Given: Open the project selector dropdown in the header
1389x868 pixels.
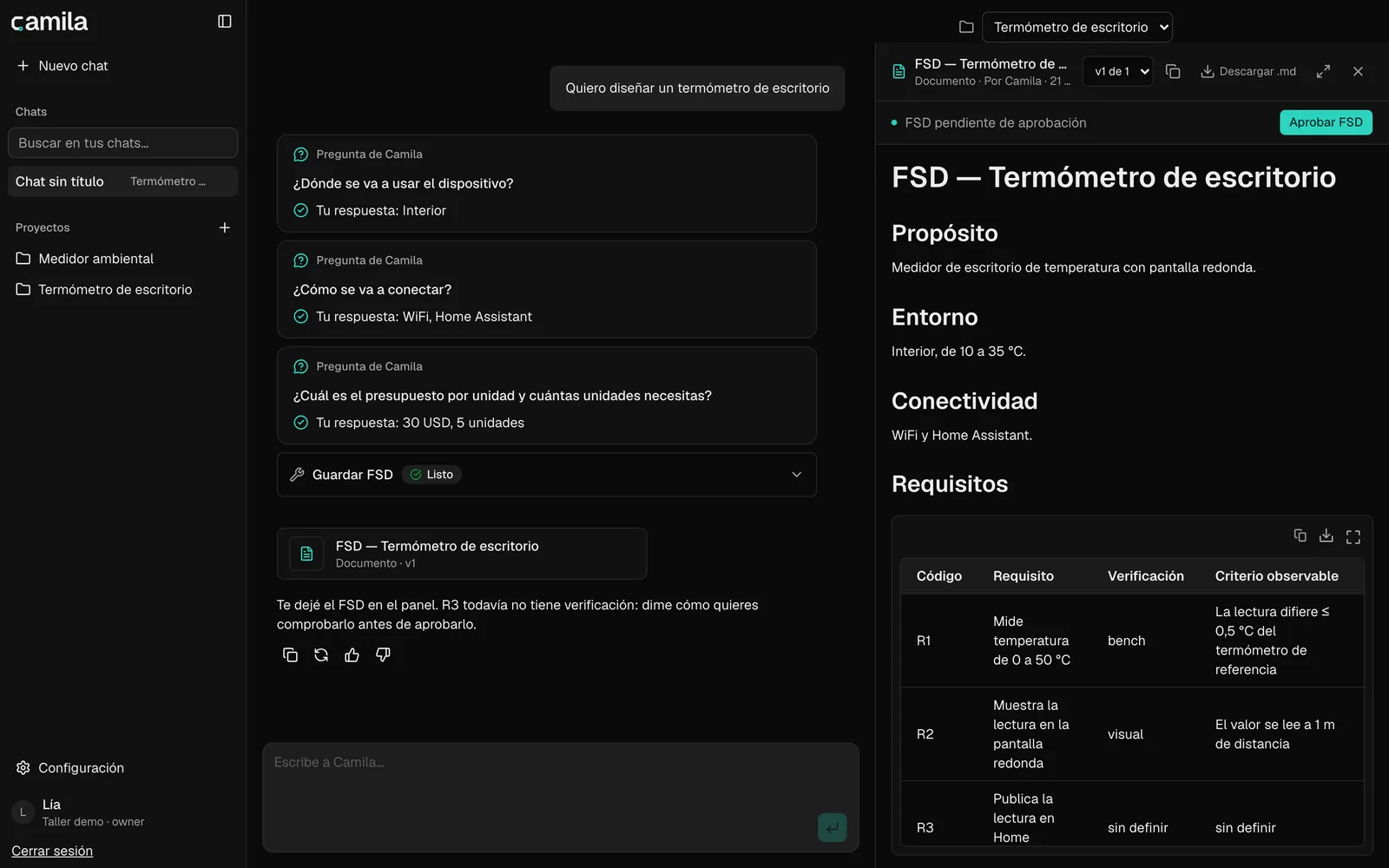Looking at the screenshot, I should (1076, 27).
